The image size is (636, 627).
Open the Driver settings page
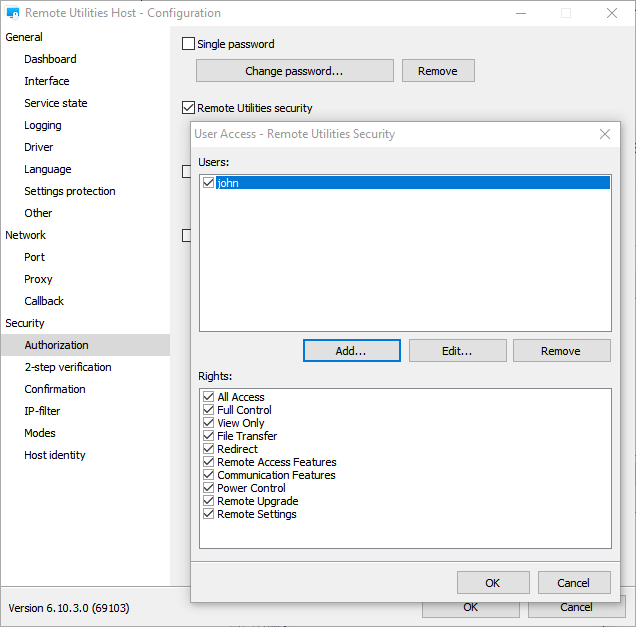pos(39,147)
